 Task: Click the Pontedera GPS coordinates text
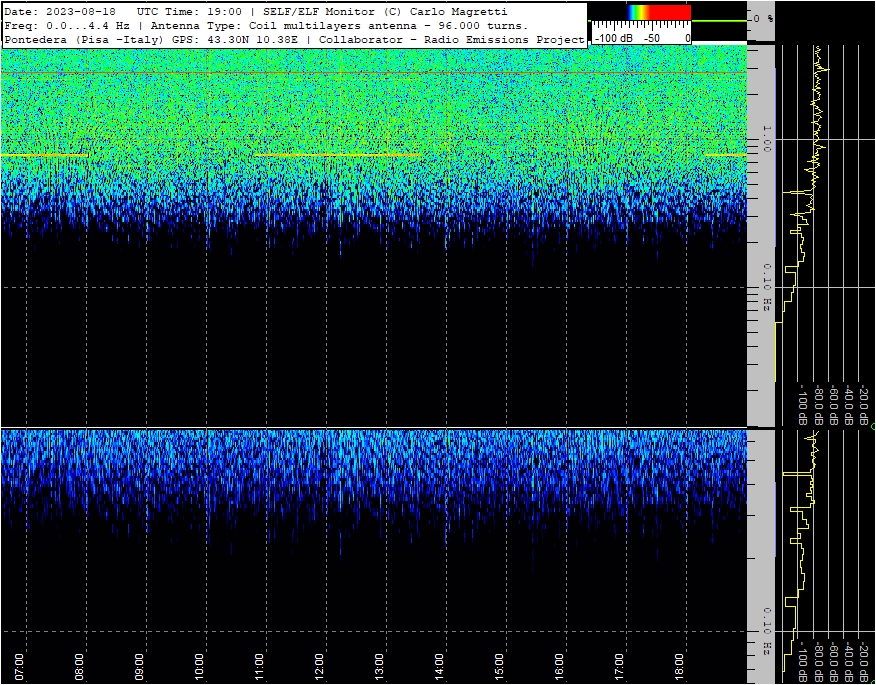pyautogui.click(x=151, y=40)
